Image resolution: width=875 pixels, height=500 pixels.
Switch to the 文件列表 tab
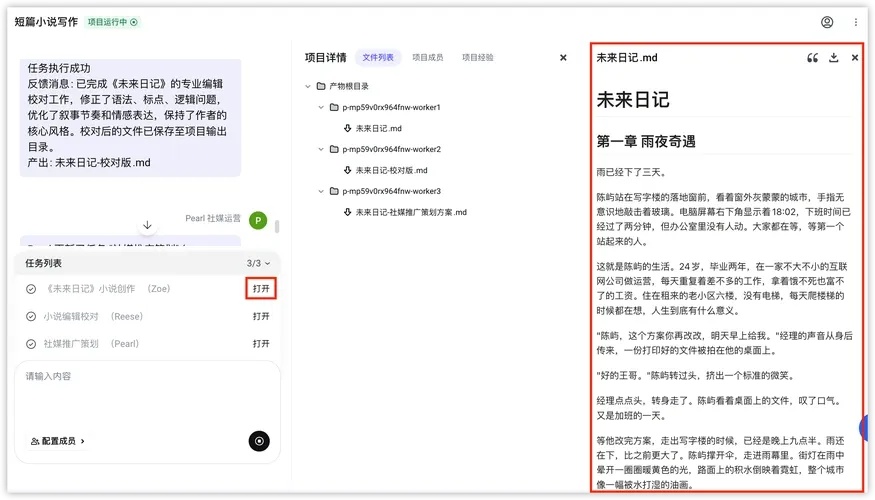pyautogui.click(x=378, y=57)
